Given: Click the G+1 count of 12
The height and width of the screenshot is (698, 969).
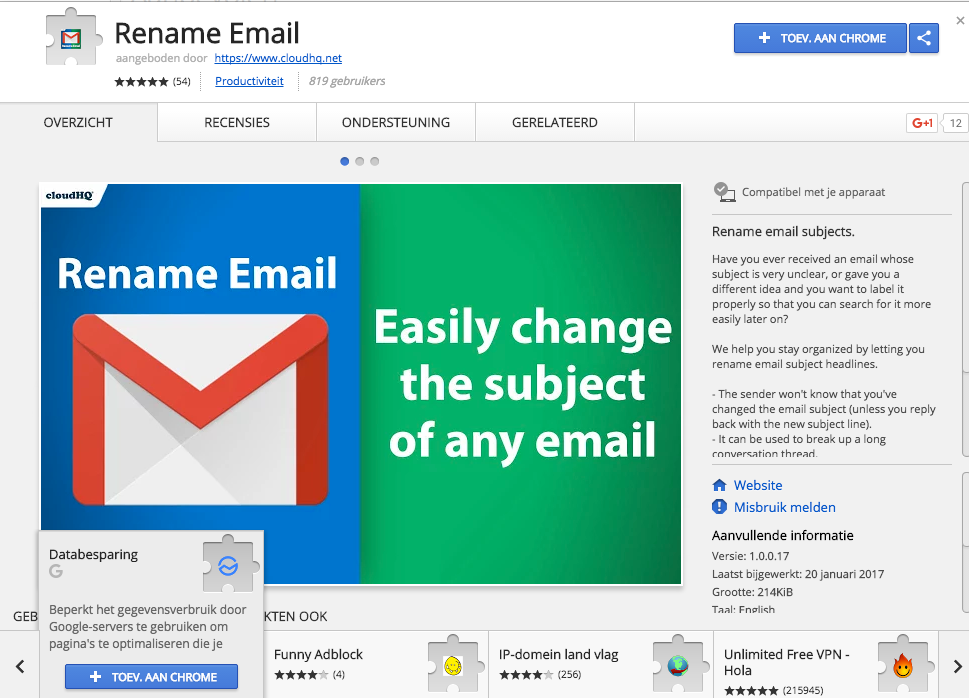Looking at the screenshot, I should point(955,123).
